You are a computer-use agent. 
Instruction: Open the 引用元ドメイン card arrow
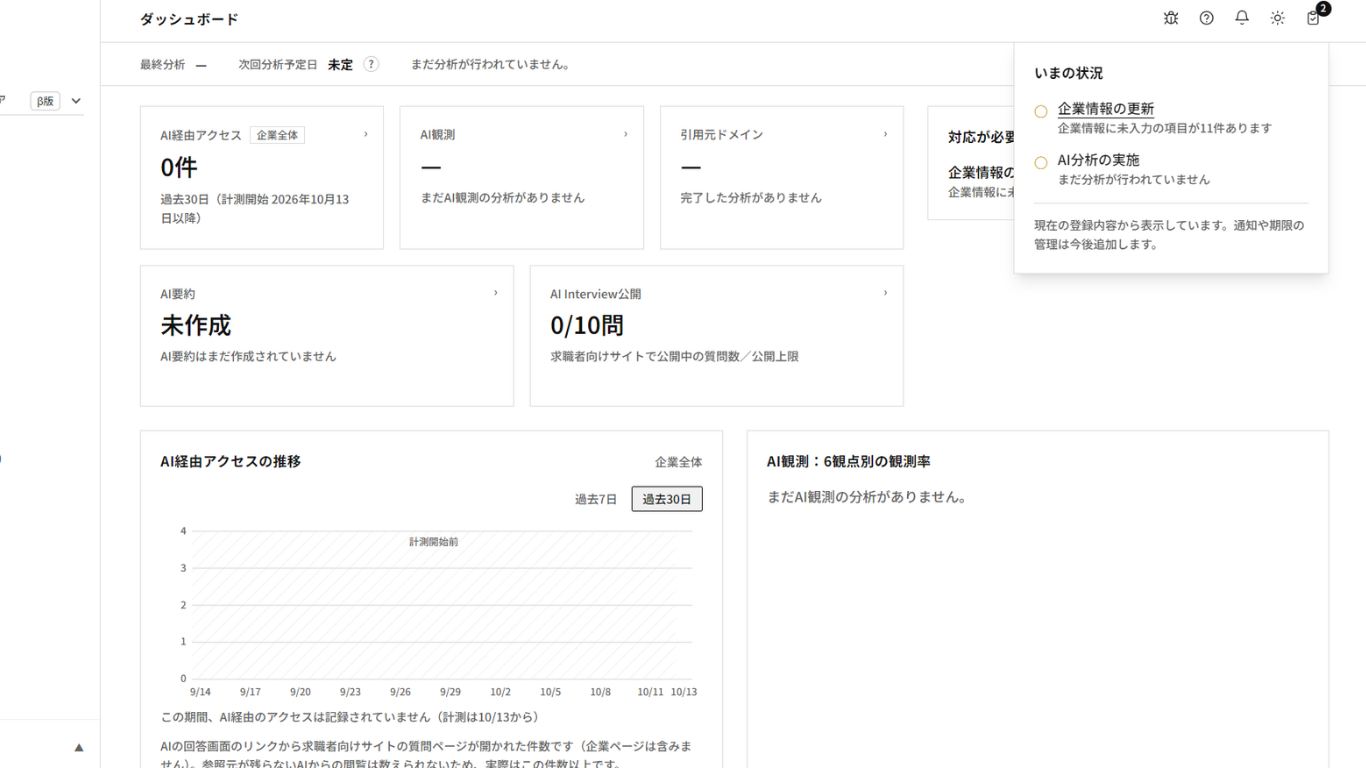pos(886,134)
